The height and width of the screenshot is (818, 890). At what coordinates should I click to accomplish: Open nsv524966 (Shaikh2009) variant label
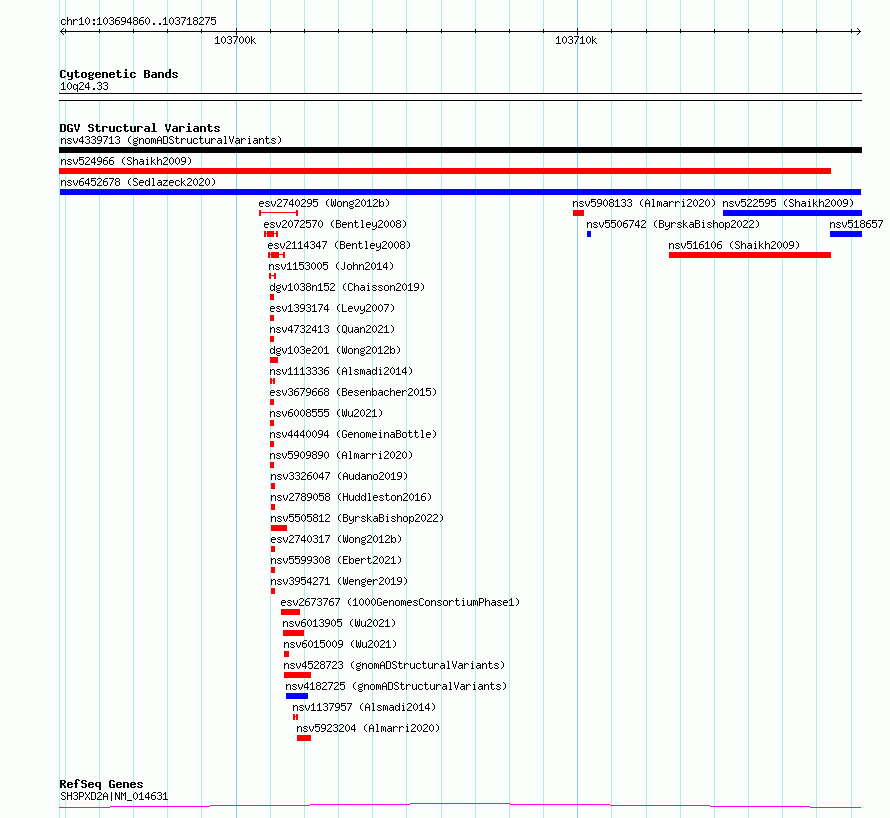pyautogui.click(x=126, y=161)
